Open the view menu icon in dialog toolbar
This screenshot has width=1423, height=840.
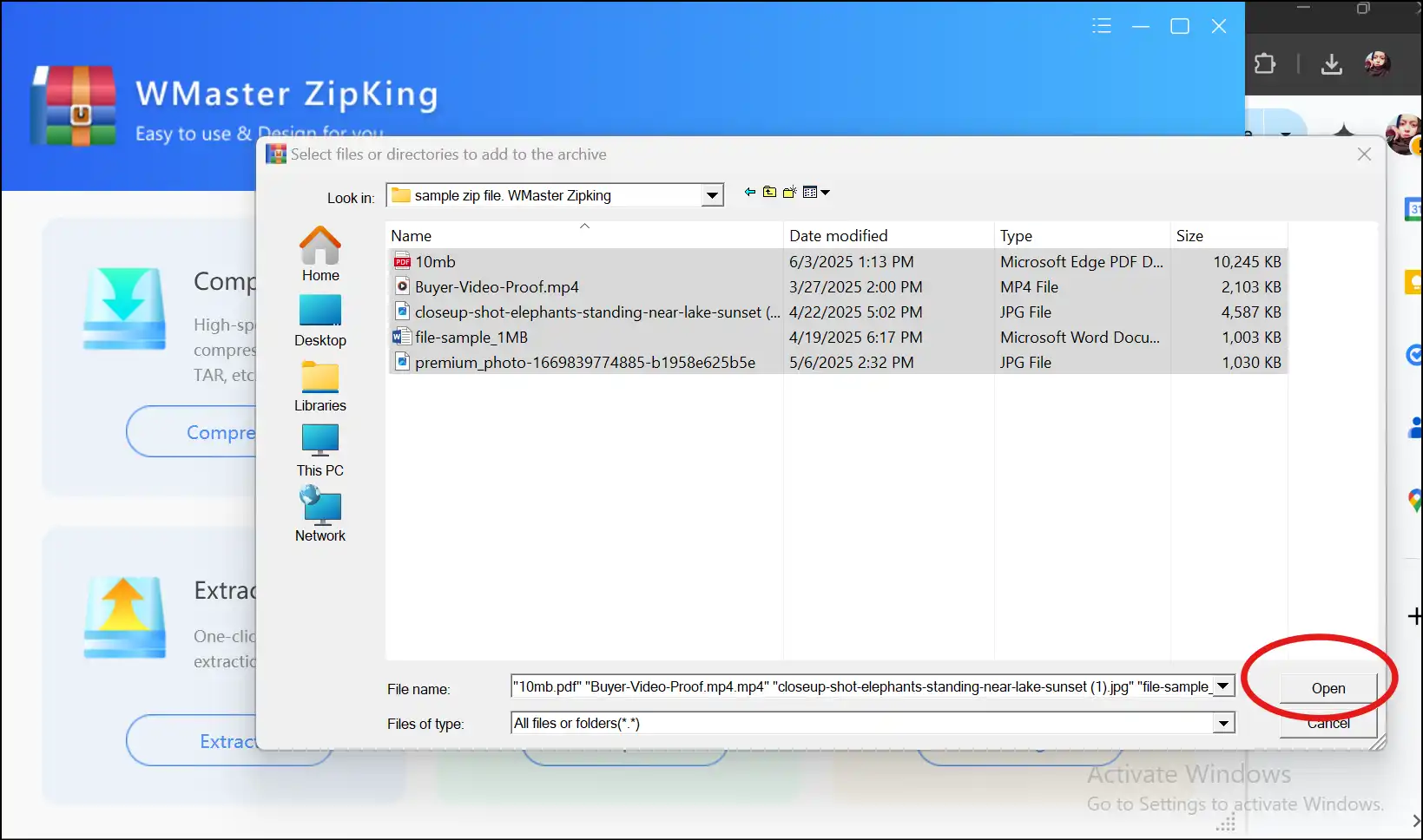coord(810,193)
